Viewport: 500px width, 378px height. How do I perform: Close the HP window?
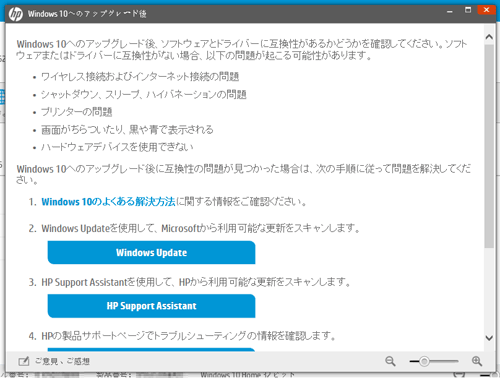pos(486,10)
